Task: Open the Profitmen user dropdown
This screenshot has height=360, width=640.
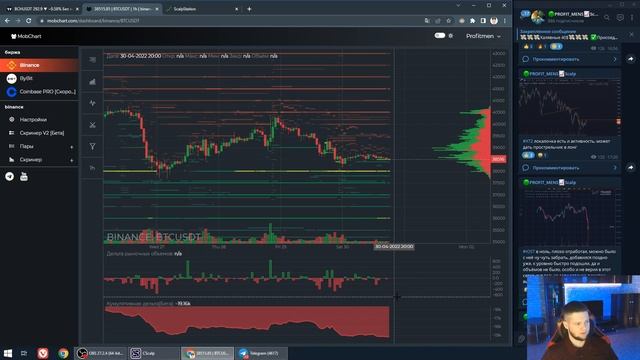Action: (x=483, y=36)
